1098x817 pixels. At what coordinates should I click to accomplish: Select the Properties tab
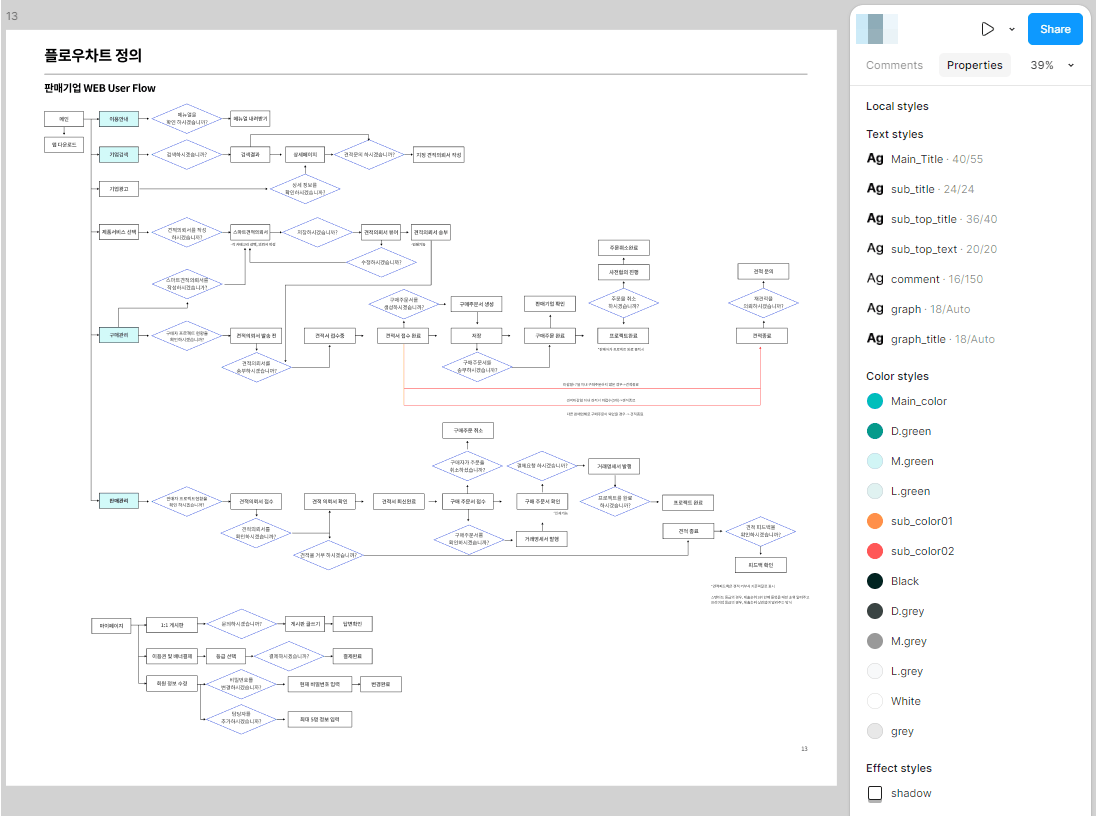click(974, 65)
